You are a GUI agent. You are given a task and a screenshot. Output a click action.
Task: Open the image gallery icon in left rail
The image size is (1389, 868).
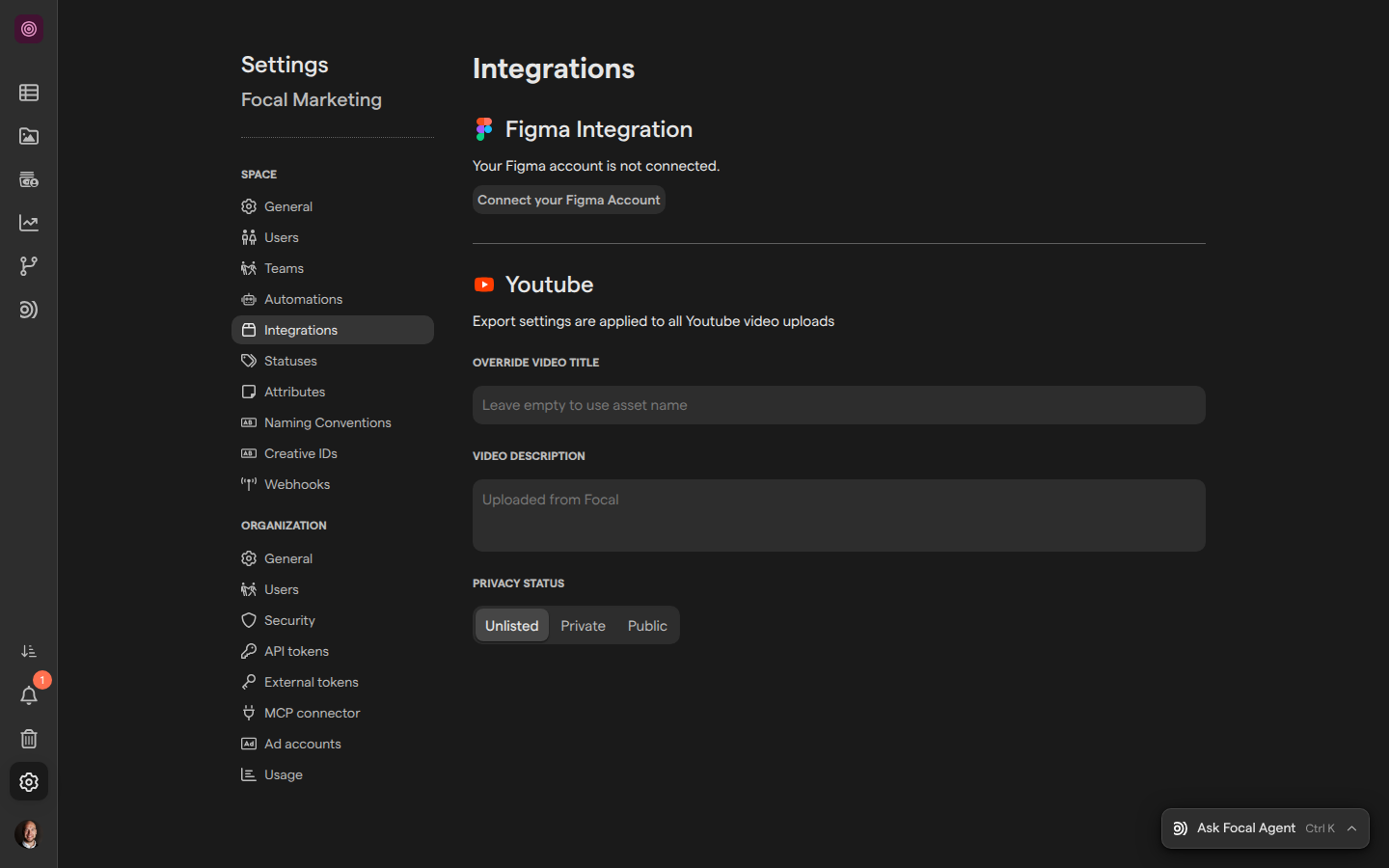[29, 136]
